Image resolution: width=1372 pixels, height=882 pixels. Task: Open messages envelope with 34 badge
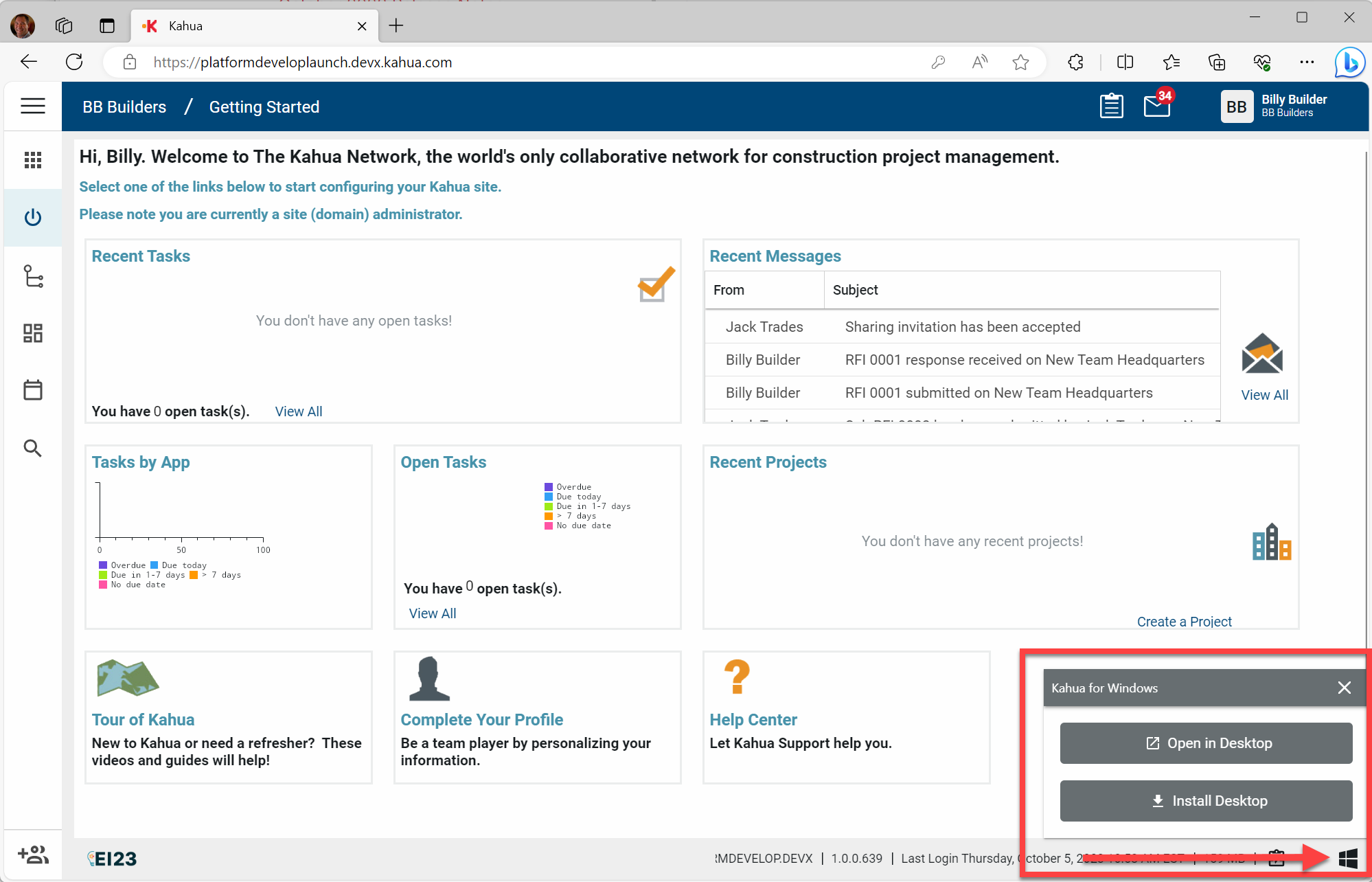[x=1157, y=106]
